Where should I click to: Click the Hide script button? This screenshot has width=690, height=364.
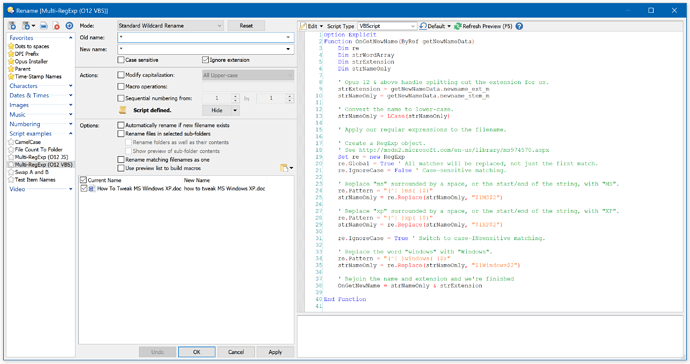tap(217, 110)
